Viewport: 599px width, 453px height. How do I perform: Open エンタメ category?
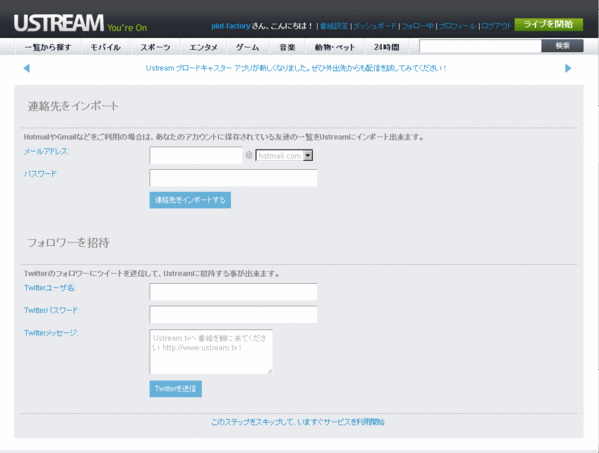point(203,47)
